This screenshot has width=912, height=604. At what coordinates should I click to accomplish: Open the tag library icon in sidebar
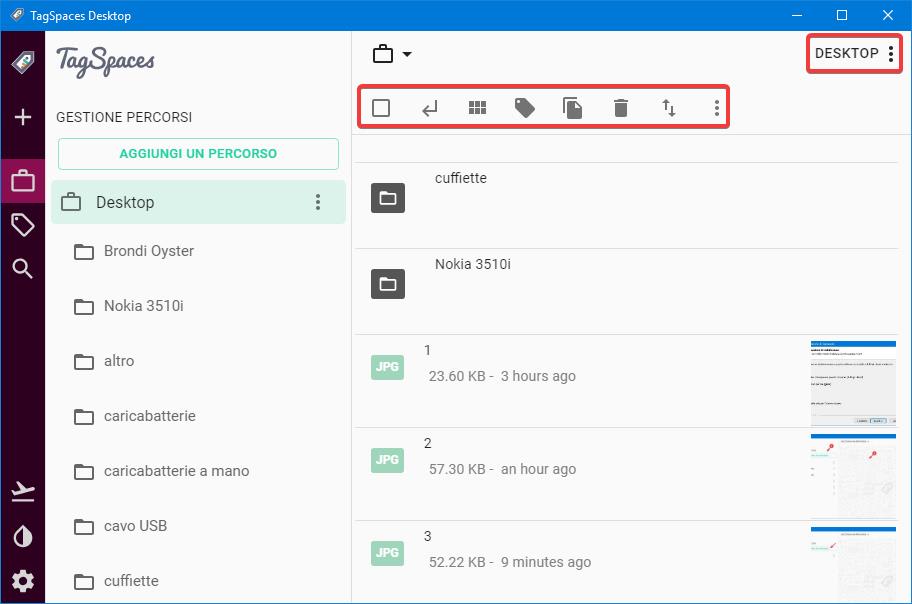[23, 225]
